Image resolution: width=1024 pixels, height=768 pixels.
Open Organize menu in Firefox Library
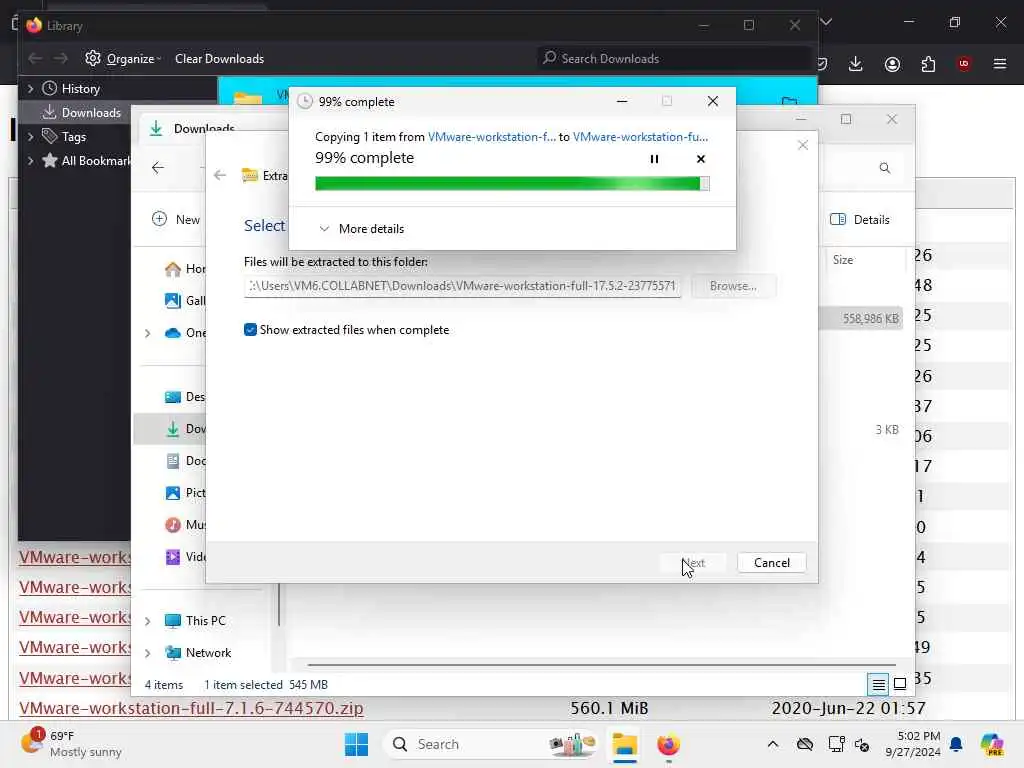pyautogui.click(x=123, y=58)
